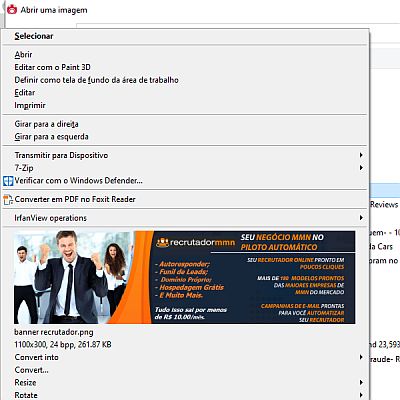The height and width of the screenshot is (400, 400).
Task: Click the red camera app icon in the title bar
Action: coord(12,9)
